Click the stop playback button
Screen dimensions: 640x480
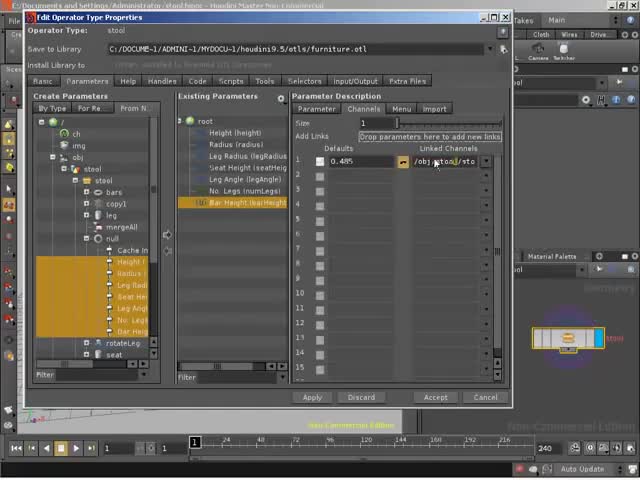pyautogui.click(x=60, y=449)
